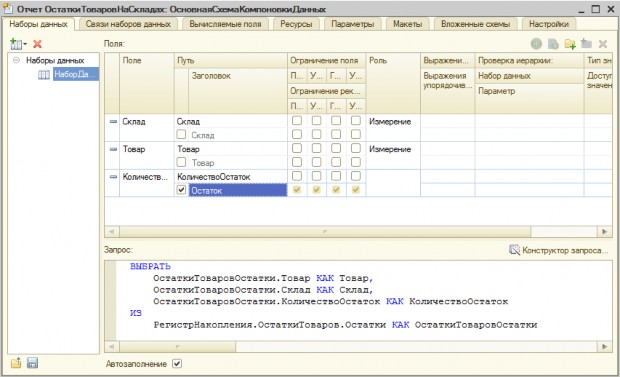Viewport: 620px width, 377px height.
Task: Click the ВЫБРАТЬ keyword in query text
Action: pos(150,267)
